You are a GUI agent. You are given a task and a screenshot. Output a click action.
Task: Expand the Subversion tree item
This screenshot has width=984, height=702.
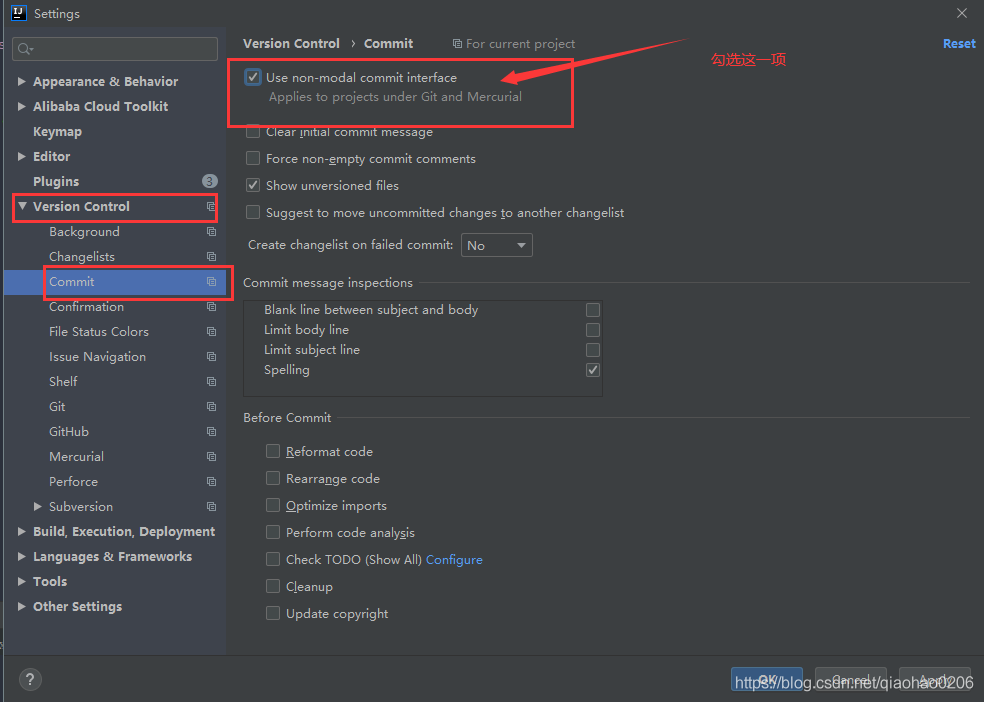(36, 506)
